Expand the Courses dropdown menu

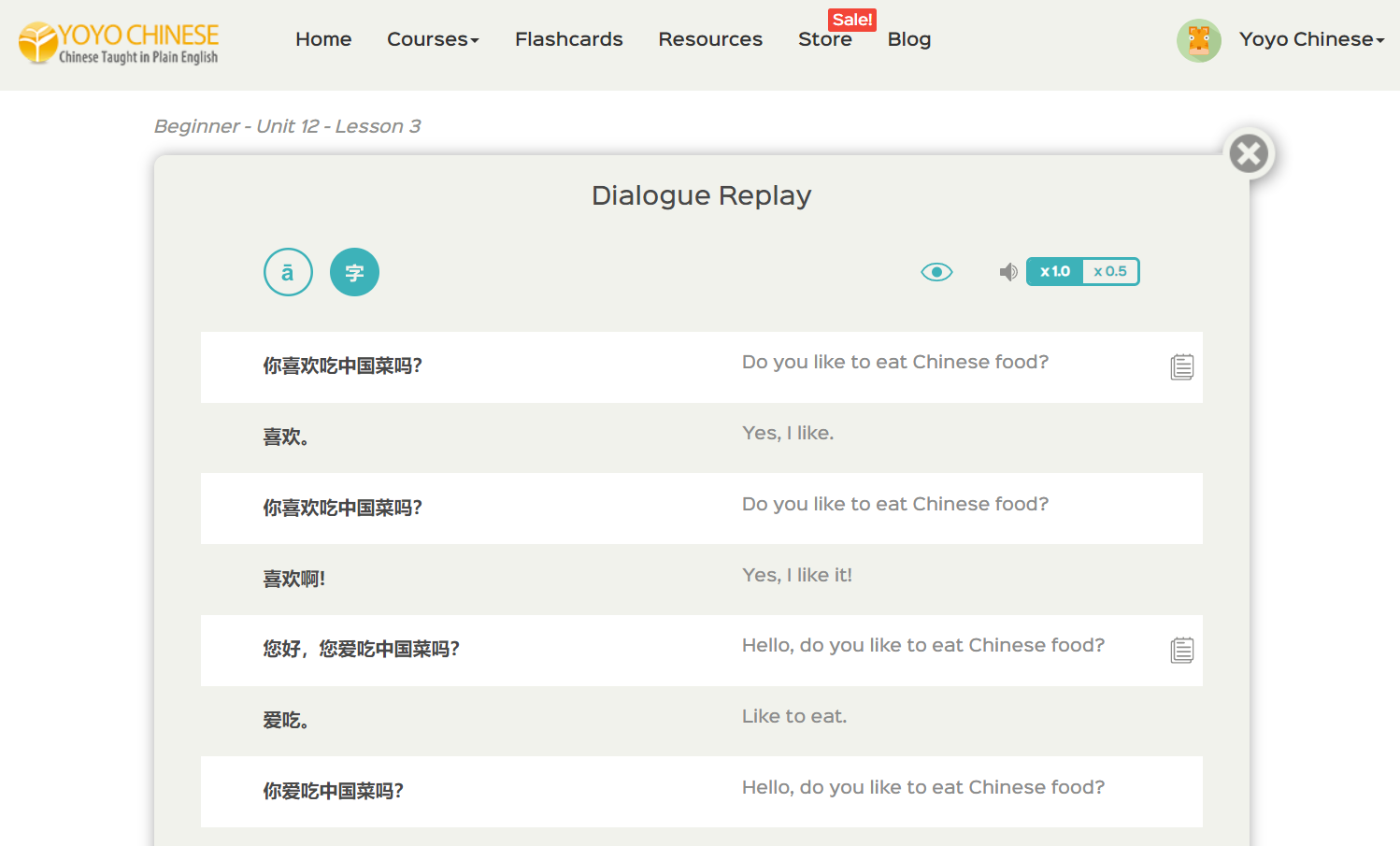[433, 39]
